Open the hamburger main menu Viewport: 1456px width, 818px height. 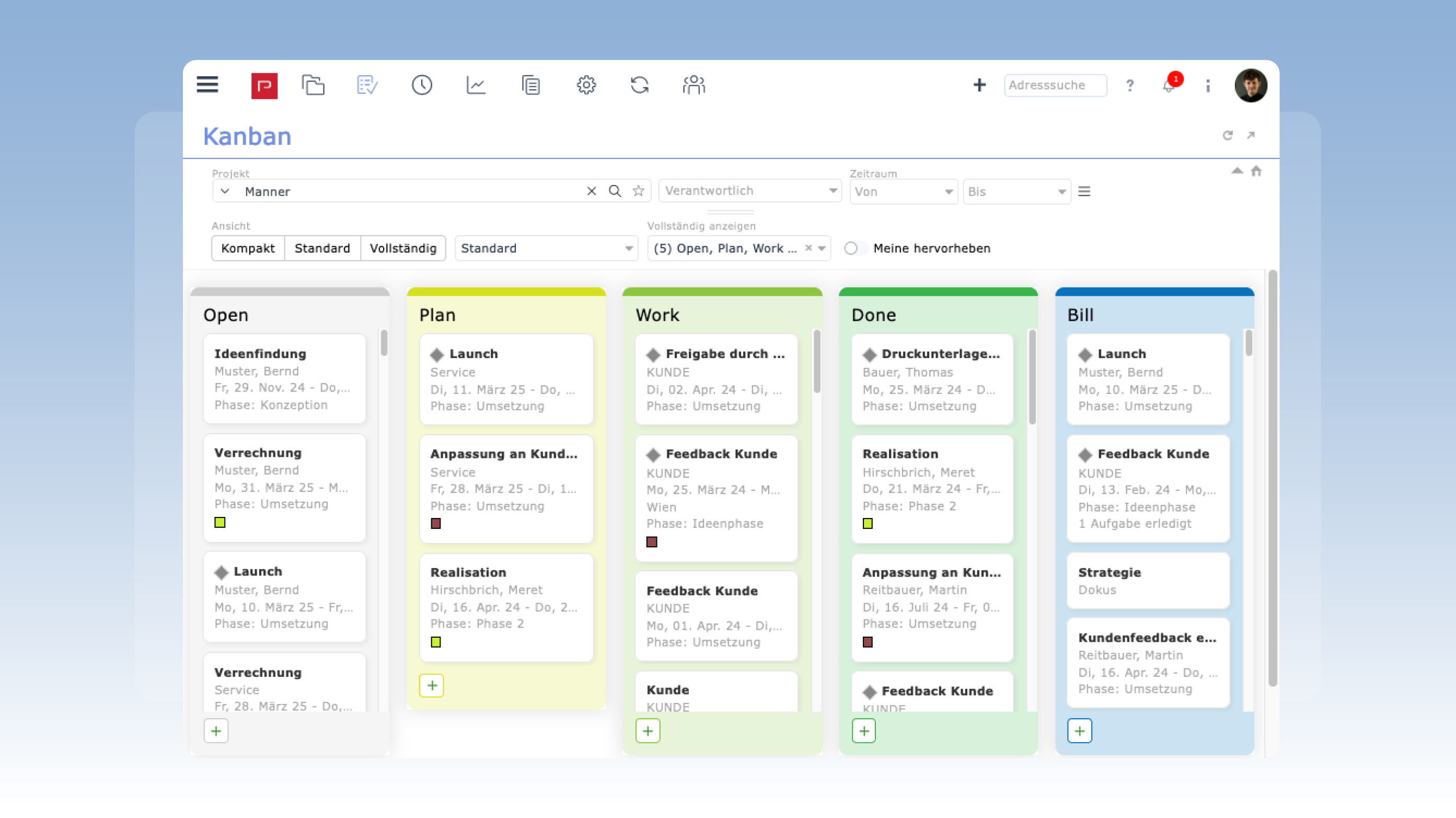(x=207, y=85)
